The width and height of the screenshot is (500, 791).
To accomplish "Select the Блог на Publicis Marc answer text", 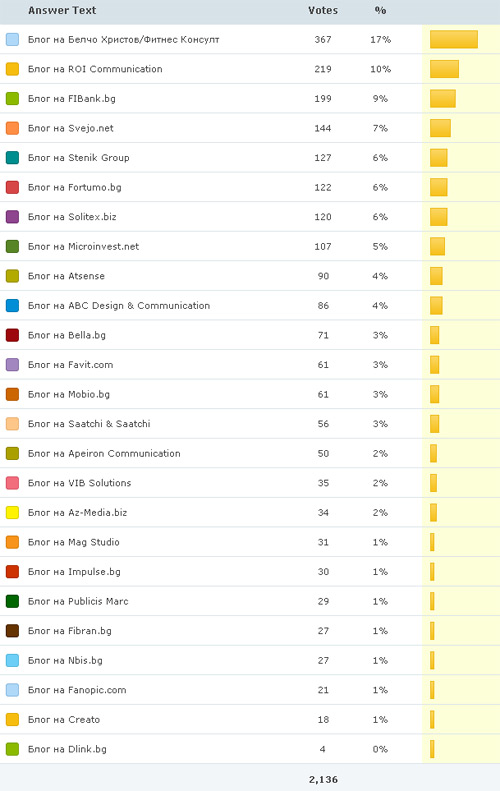I will click(78, 601).
